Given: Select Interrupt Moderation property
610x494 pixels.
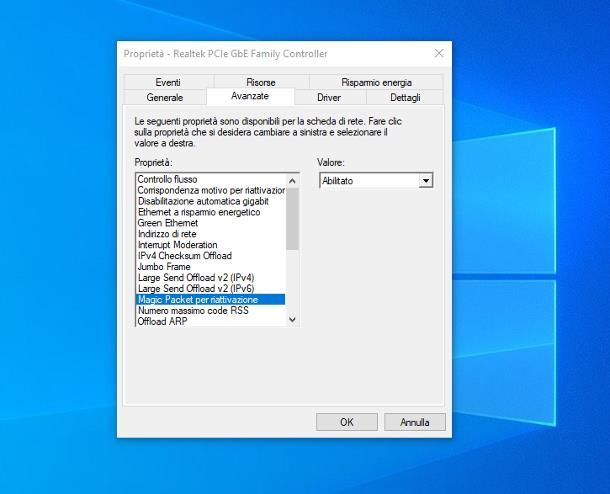Looking at the screenshot, I should 177,245.
